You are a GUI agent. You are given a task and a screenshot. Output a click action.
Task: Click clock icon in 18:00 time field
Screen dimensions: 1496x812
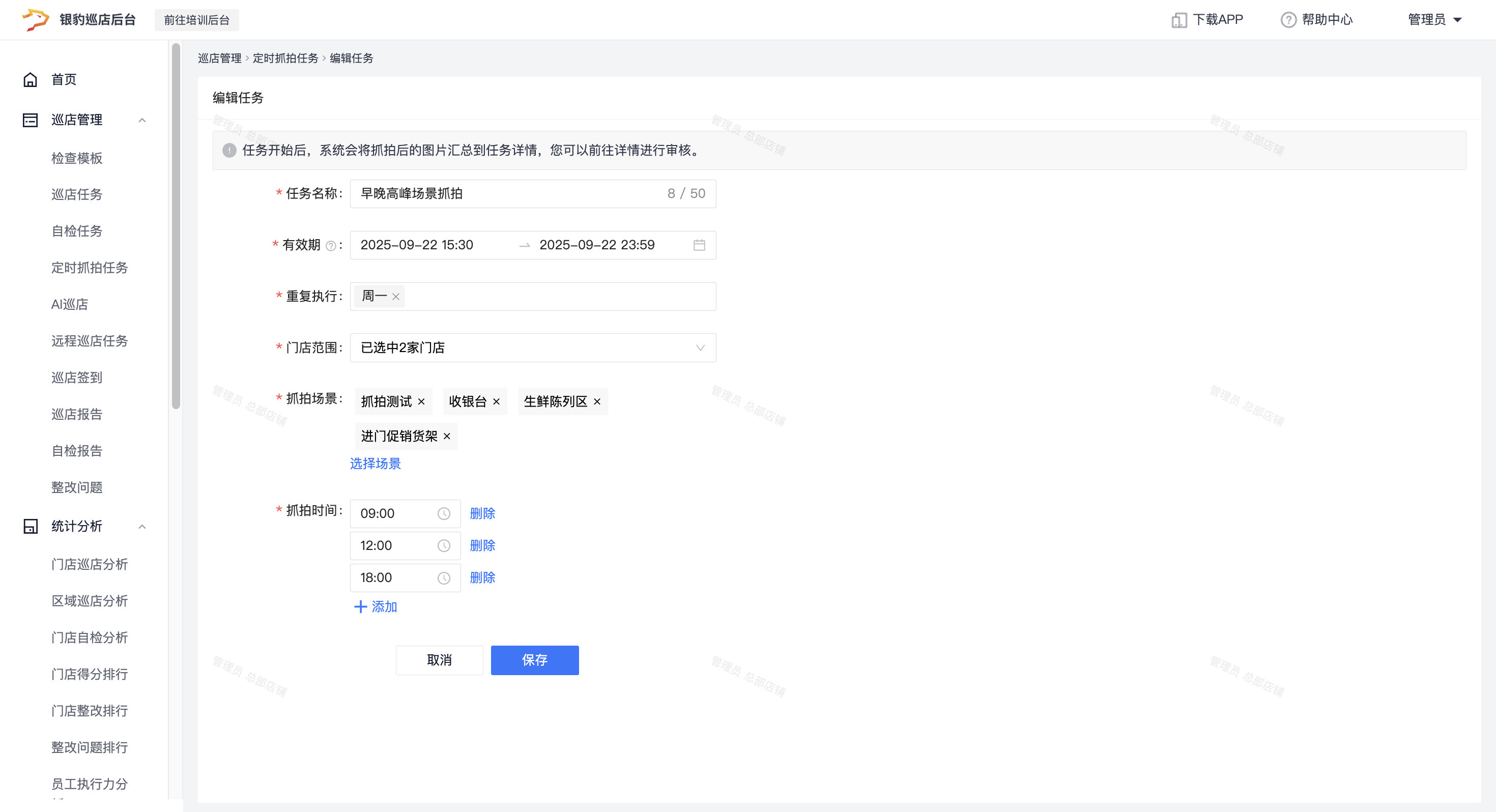pyautogui.click(x=444, y=578)
